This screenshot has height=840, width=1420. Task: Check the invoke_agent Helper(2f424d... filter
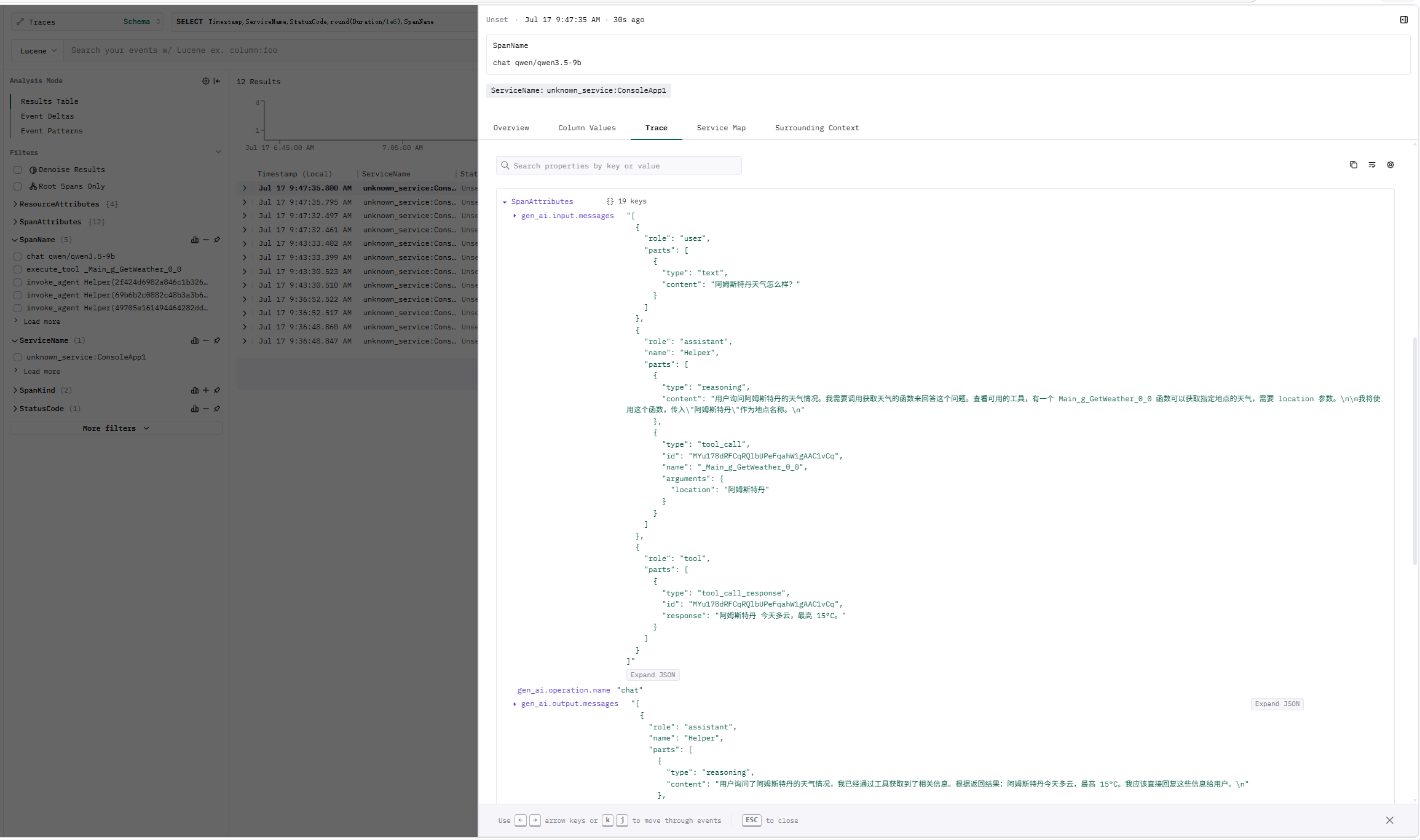click(x=17, y=282)
